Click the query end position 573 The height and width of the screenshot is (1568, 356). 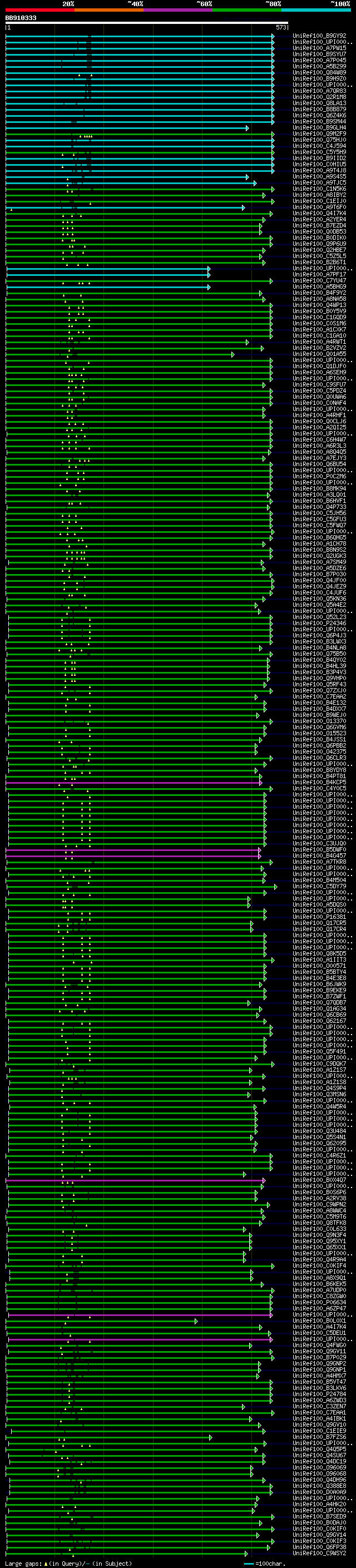pyautogui.click(x=281, y=27)
